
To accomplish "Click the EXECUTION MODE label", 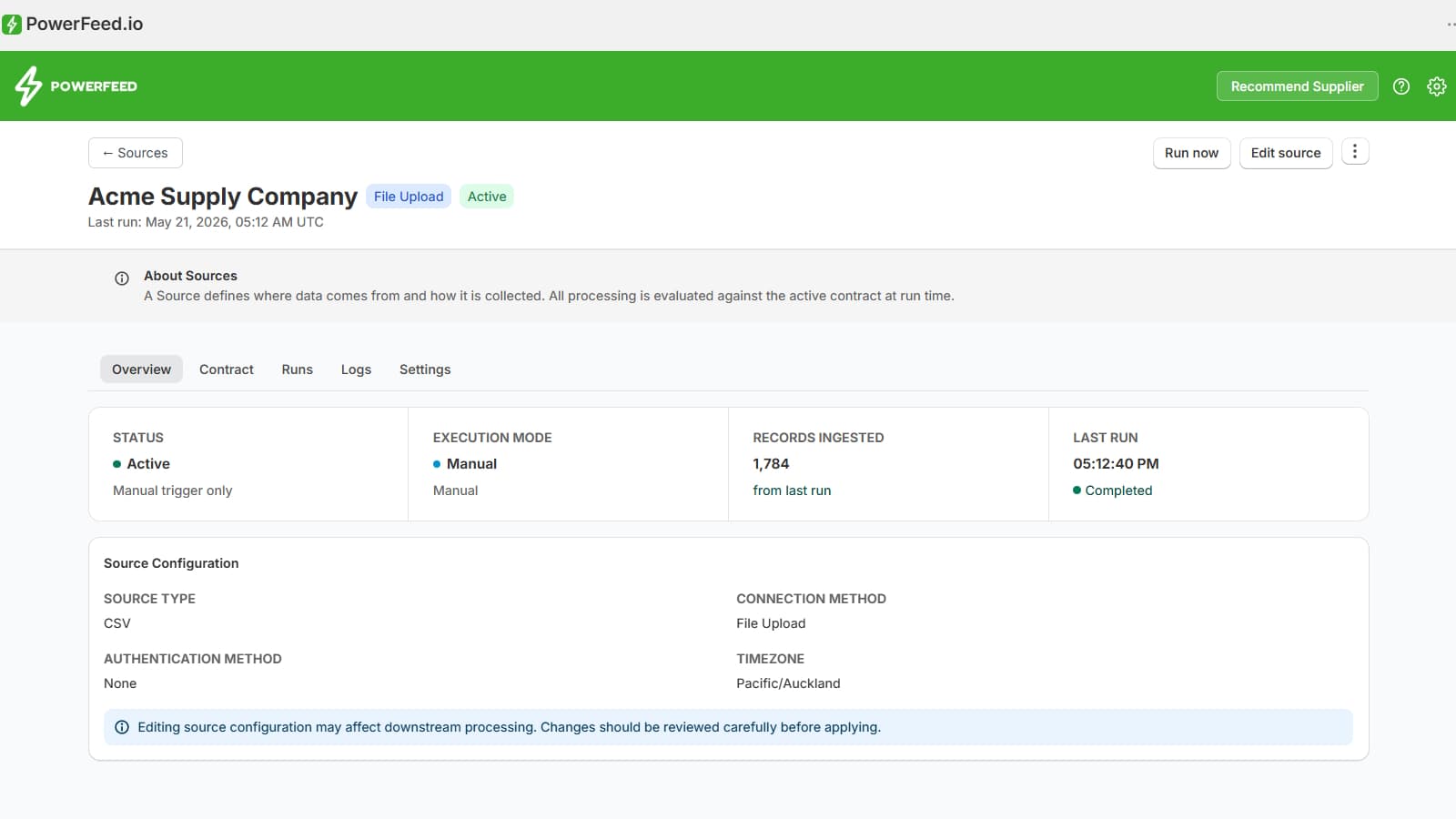I will click(x=492, y=438).
